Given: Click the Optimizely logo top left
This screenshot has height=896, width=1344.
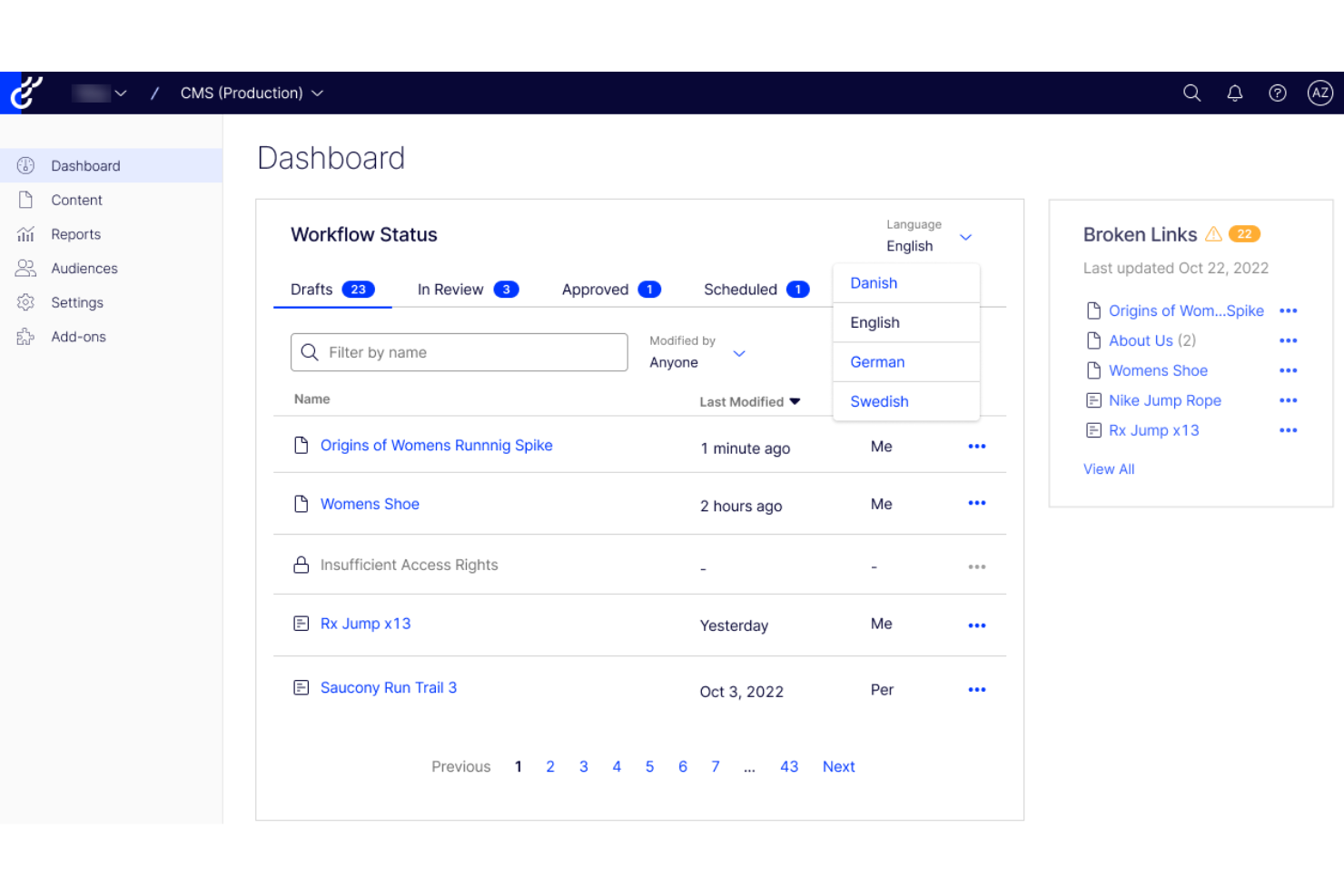Looking at the screenshot, I should click(26, 93).
